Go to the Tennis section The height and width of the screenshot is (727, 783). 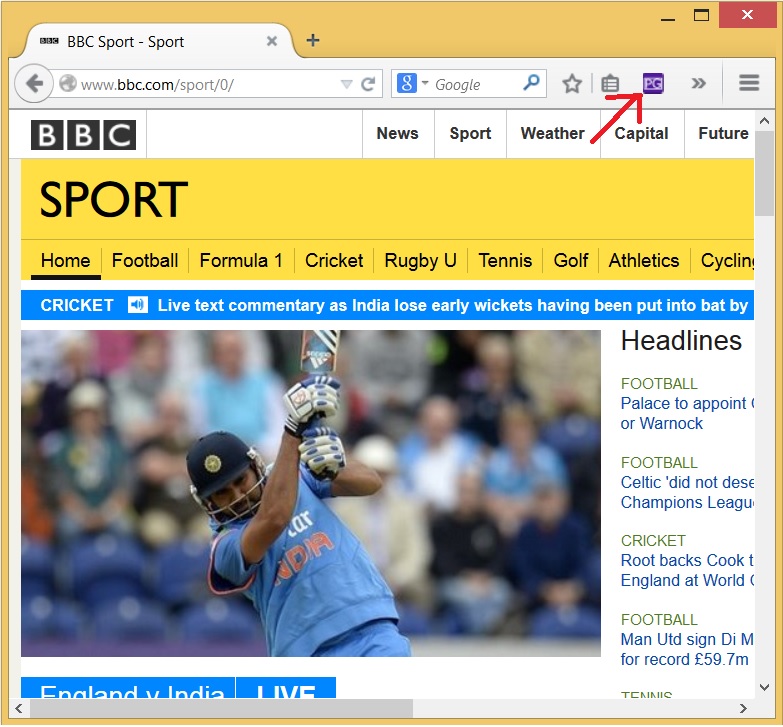click(x=505, y=261)
